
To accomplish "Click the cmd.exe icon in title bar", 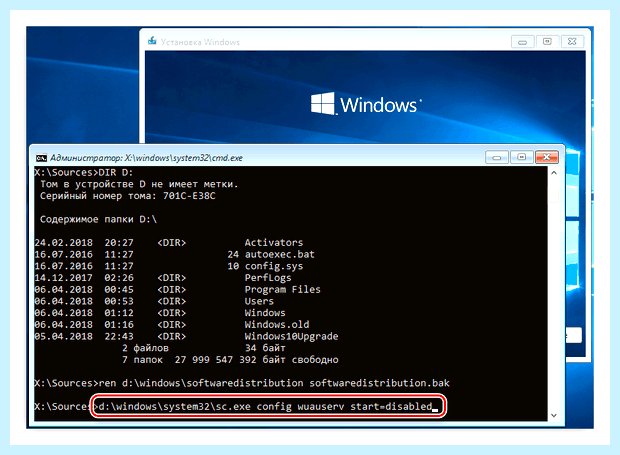I will (41, 158).
